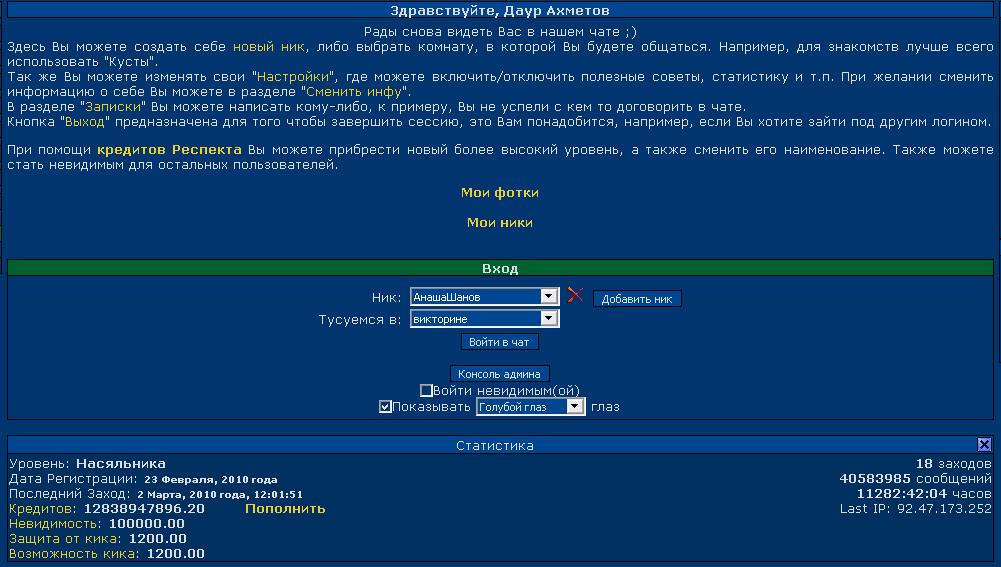The image size is (1001, 567).
Task: Click the 'Статистика' header title
Action: pyautogui.click(x=495, y=446)
